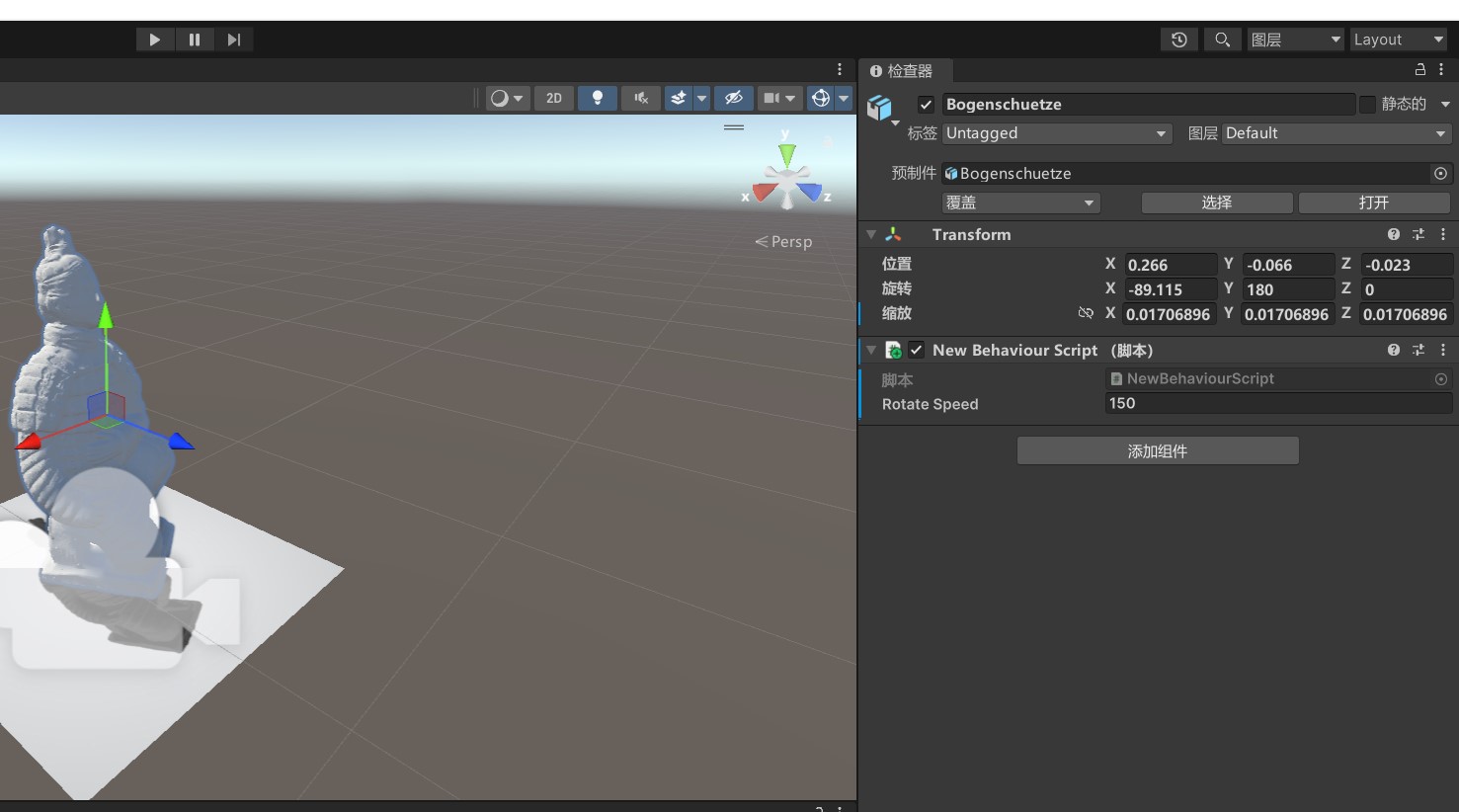
Task: Open the draw mode shading dropdown
Action: 507,98
